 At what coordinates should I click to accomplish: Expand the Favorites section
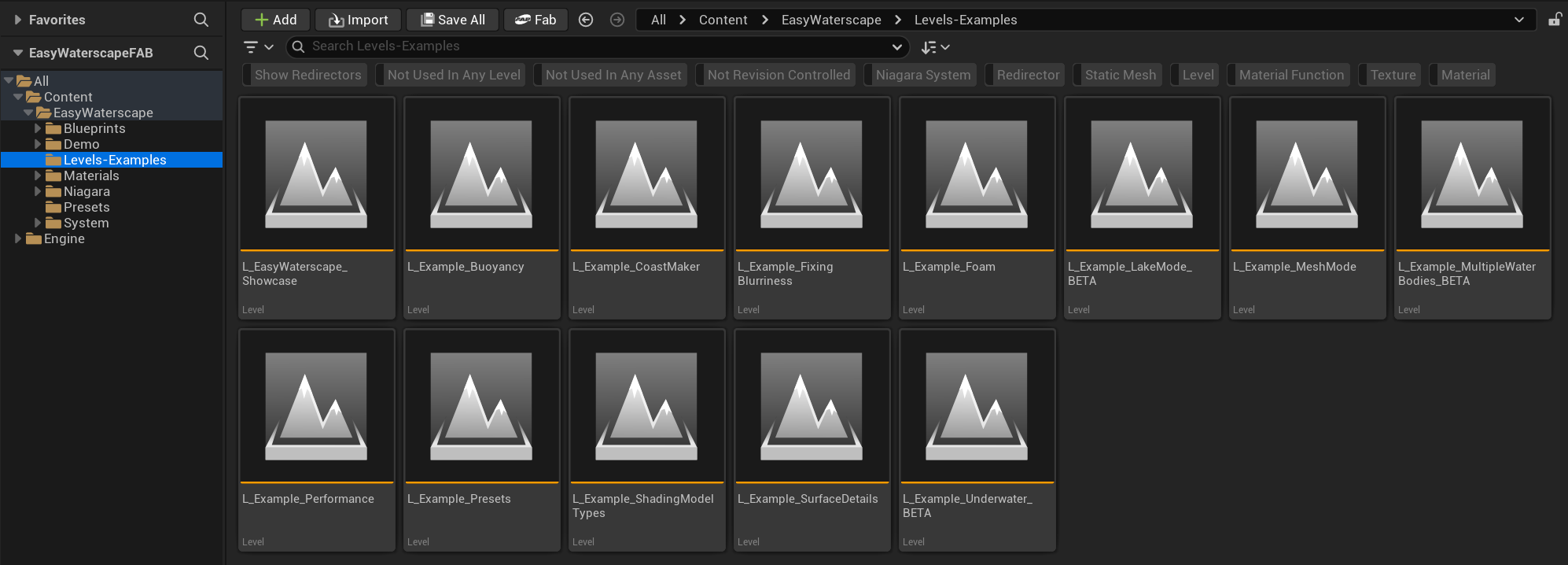tap(17, 20)
